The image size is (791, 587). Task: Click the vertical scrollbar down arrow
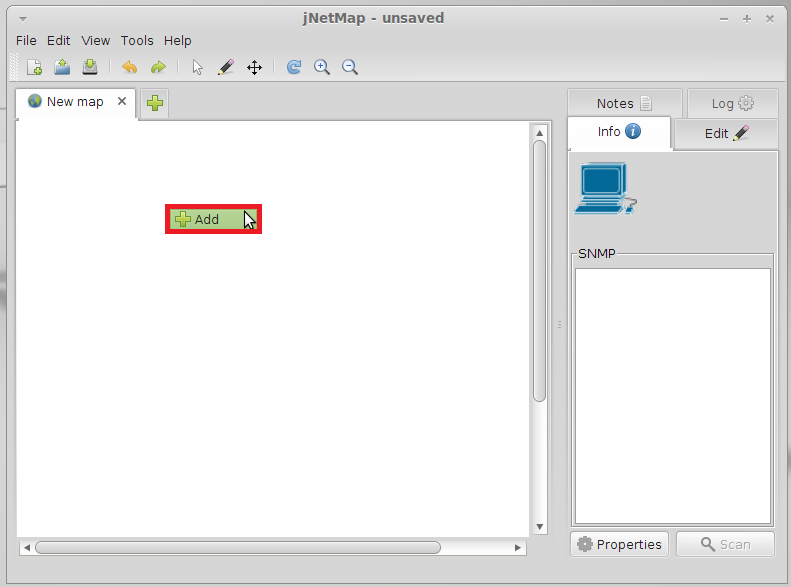[539, 527]
